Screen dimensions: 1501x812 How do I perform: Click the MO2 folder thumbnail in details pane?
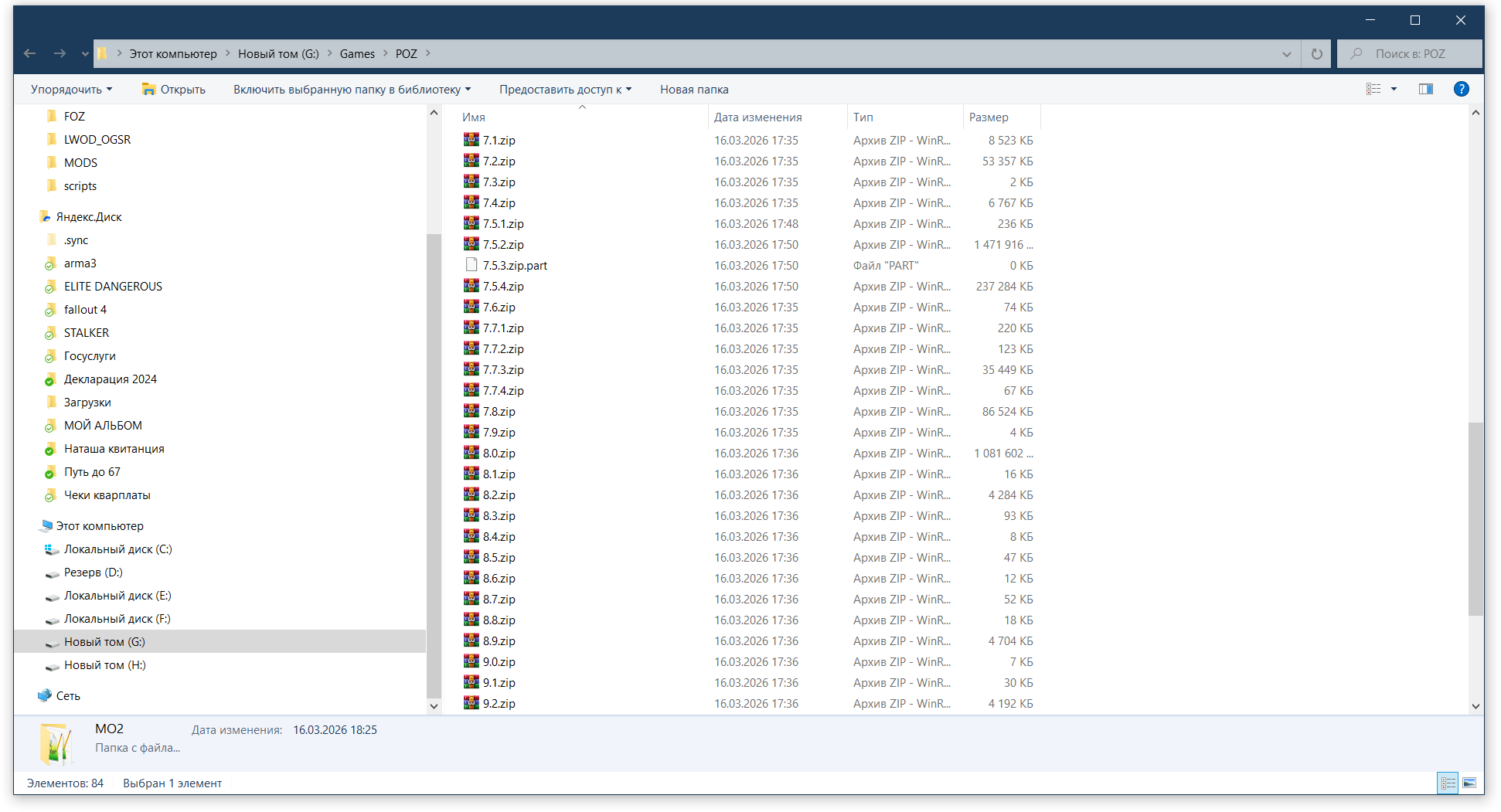point(56,744)
